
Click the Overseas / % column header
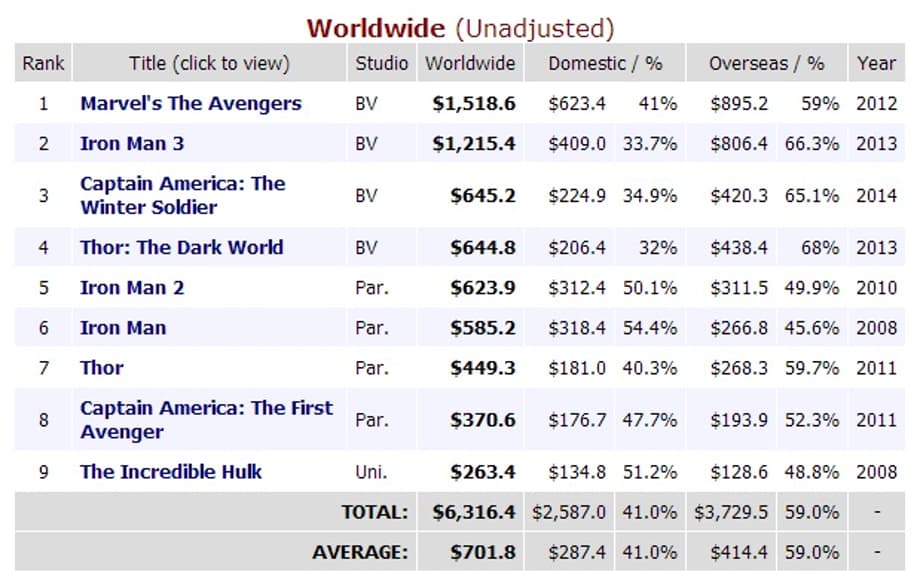[766, 63]
